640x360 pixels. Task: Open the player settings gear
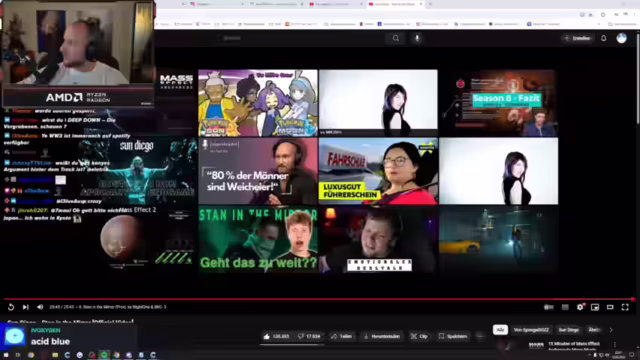(x=580, y=307)
